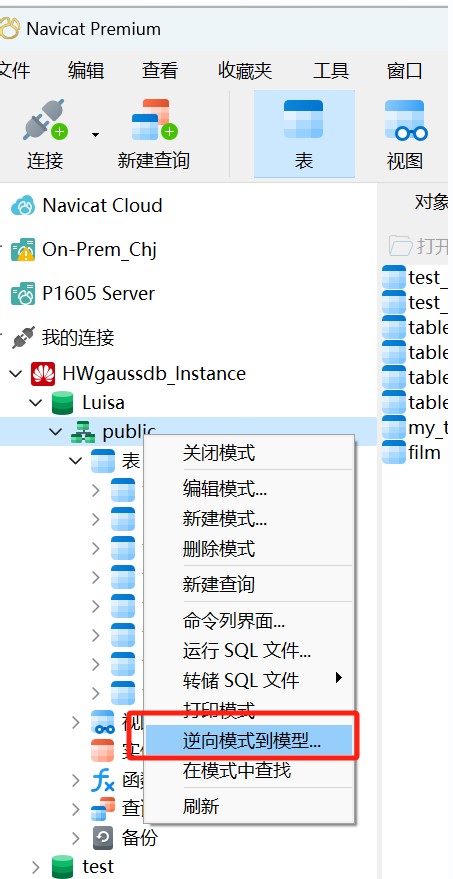Open the 文件 menu

click(13, 71)
